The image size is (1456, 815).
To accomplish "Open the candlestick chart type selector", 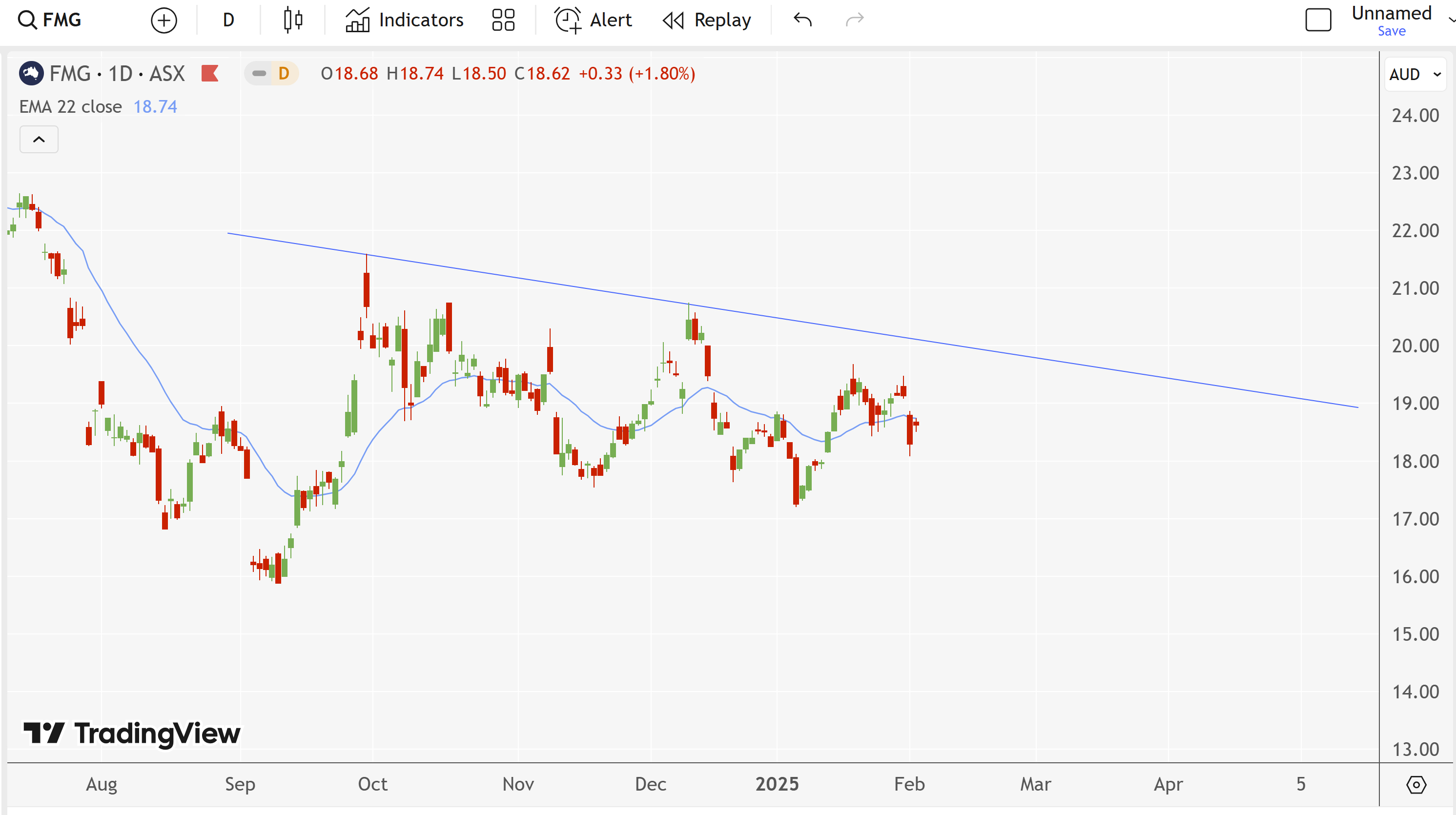I will tap(293, 20).
